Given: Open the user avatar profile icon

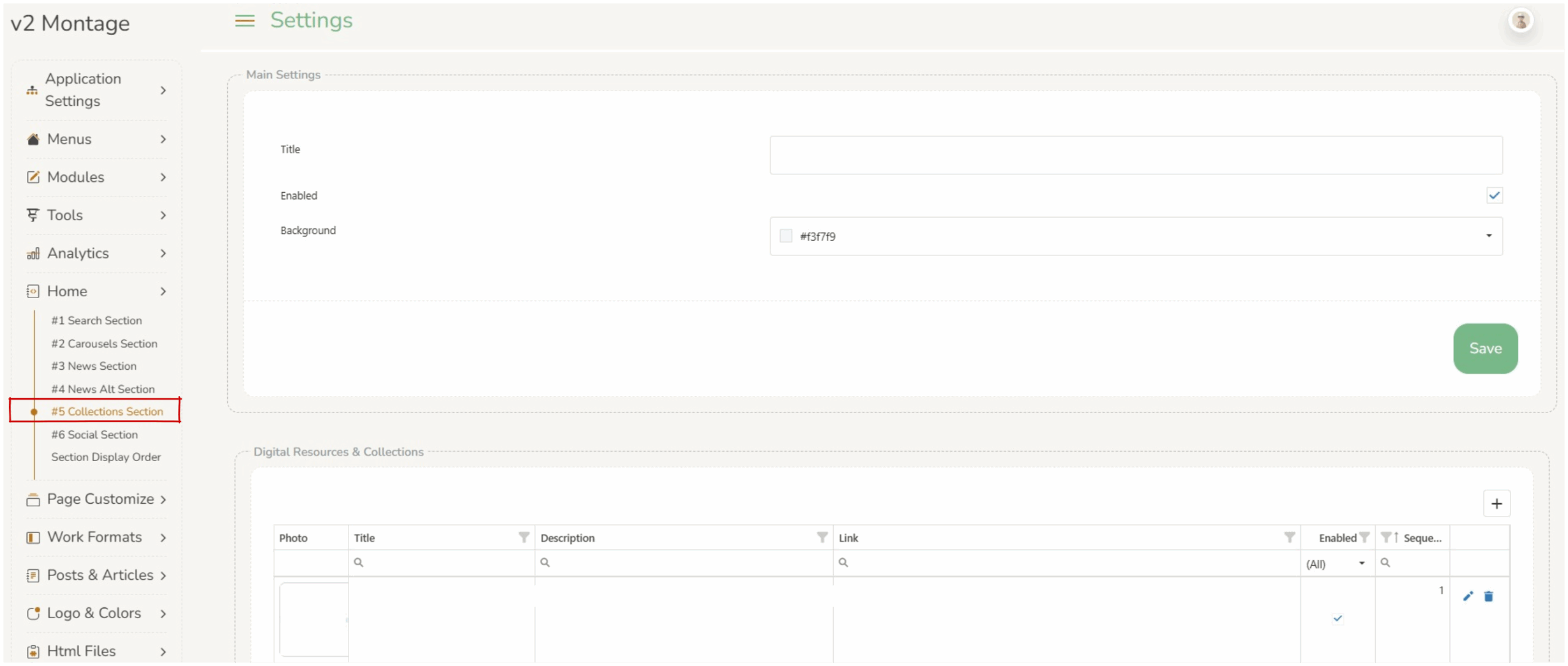Looking at the screenshot, I should click(1520, 21).
